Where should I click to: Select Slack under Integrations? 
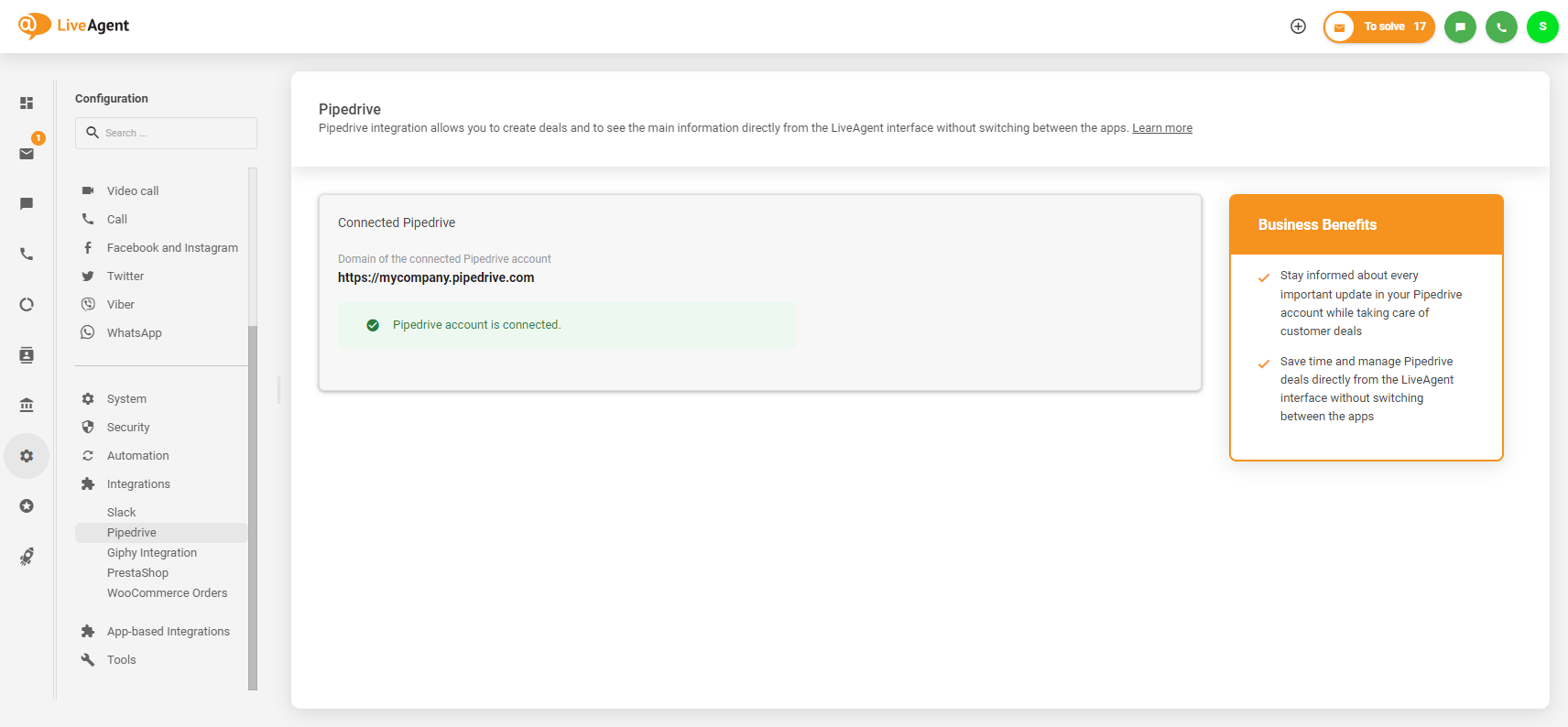(x=121, y=513)
